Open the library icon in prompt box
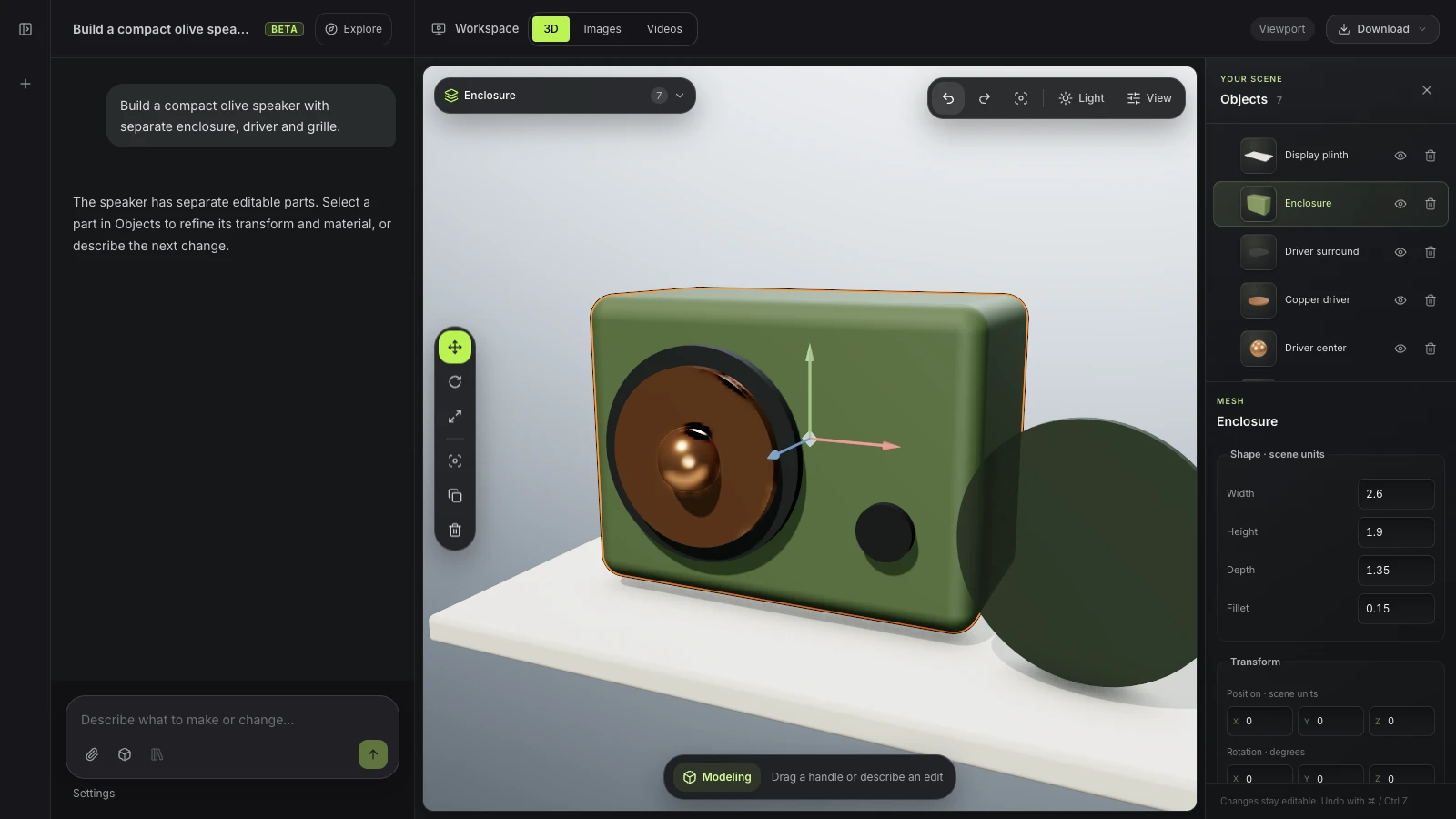Image resolution: width=1456 pixels, height=819 pixels. click(157, 754)
